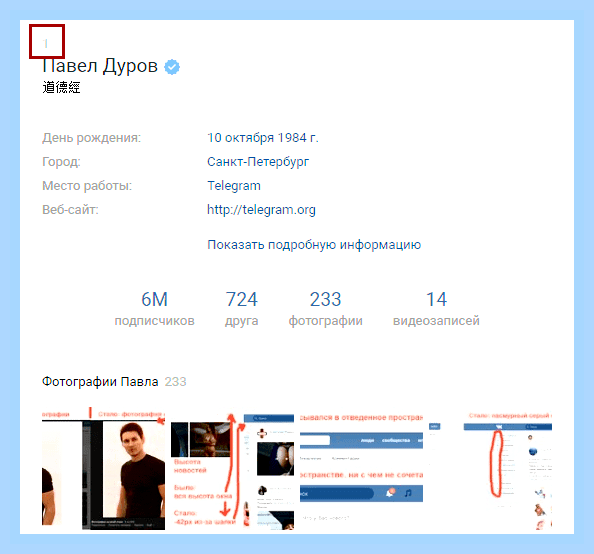Open first photo thumbnail with man in black shirt
This screenshot has width=594, height=554.
click(103, 468)
